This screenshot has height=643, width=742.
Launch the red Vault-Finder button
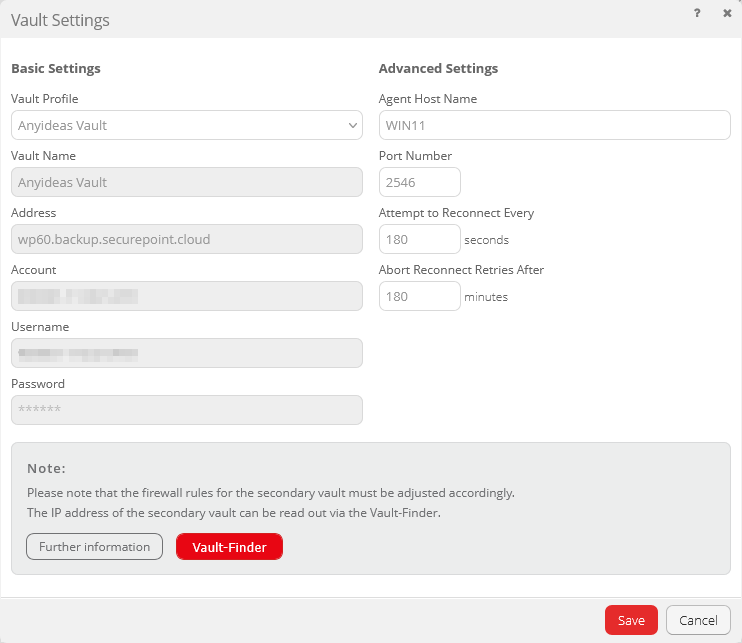point(229,547)
